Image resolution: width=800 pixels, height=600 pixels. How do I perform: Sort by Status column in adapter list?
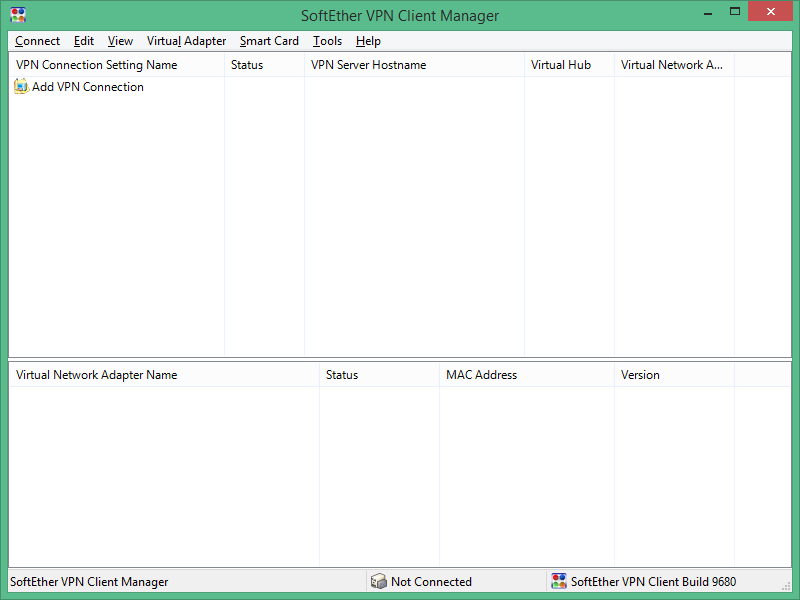tap(379, 375)
